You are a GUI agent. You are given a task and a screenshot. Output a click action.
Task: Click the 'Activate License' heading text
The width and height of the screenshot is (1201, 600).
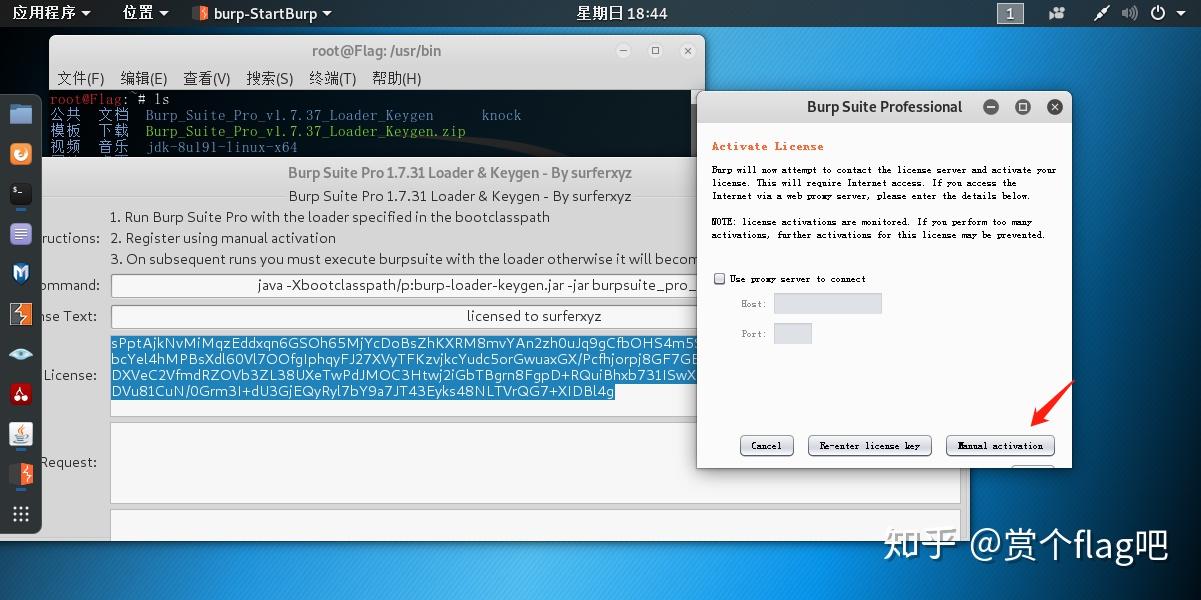point(767,146)
